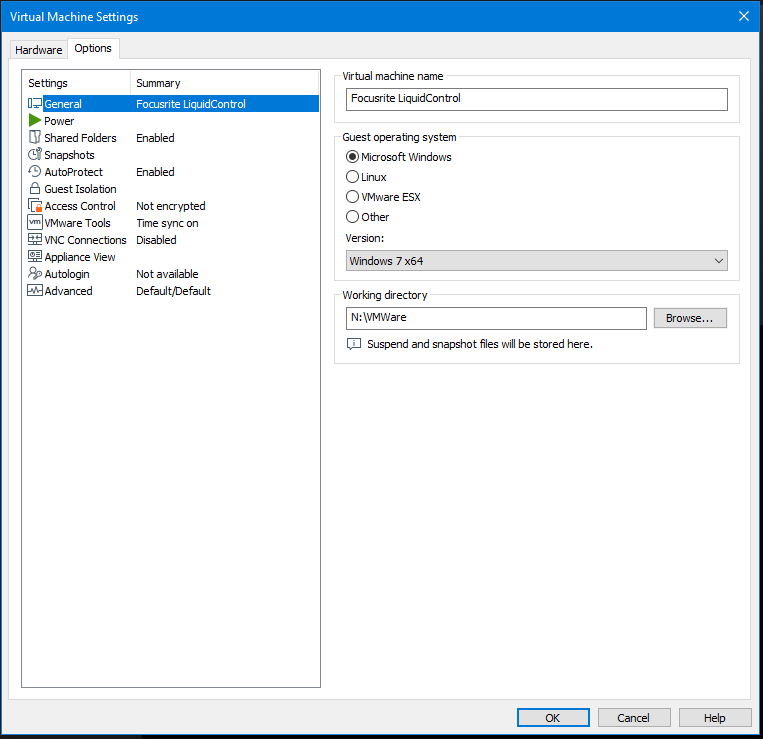Click the Power green arrow icon
The height and width of the screenshot is (739, 763).
(x=35, y=121)
